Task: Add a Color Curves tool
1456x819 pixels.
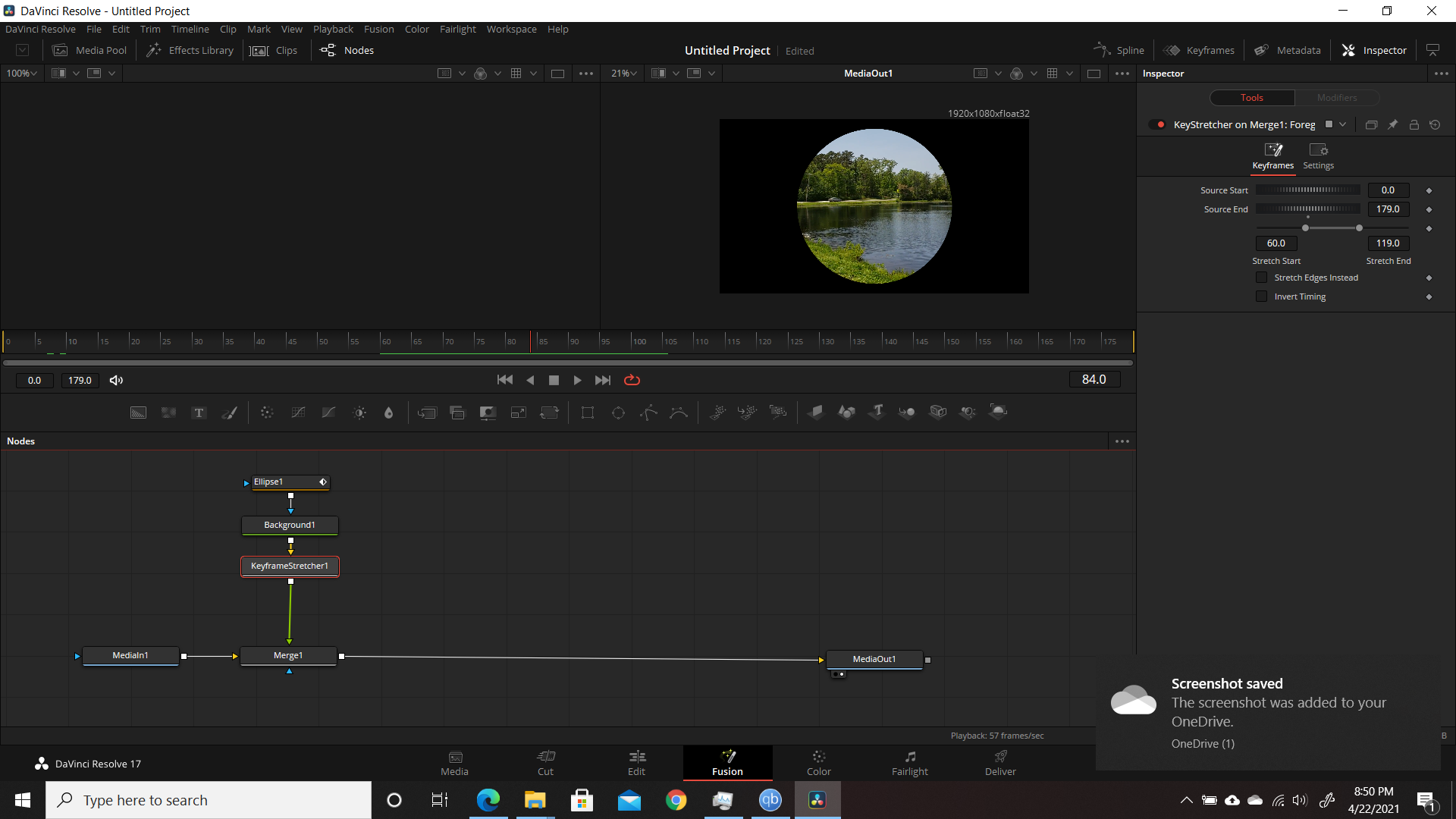Action: tap(298, 413)
